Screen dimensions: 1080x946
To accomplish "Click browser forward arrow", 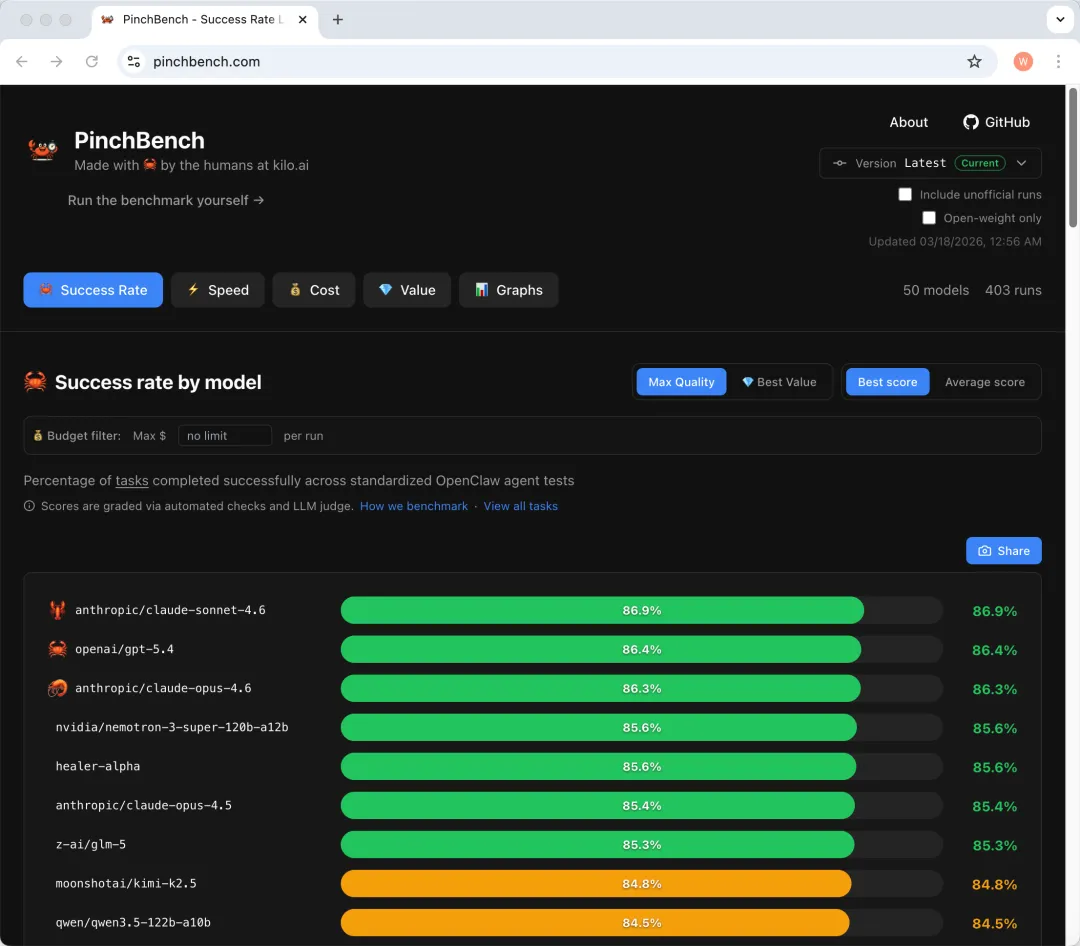I will 56,61.
